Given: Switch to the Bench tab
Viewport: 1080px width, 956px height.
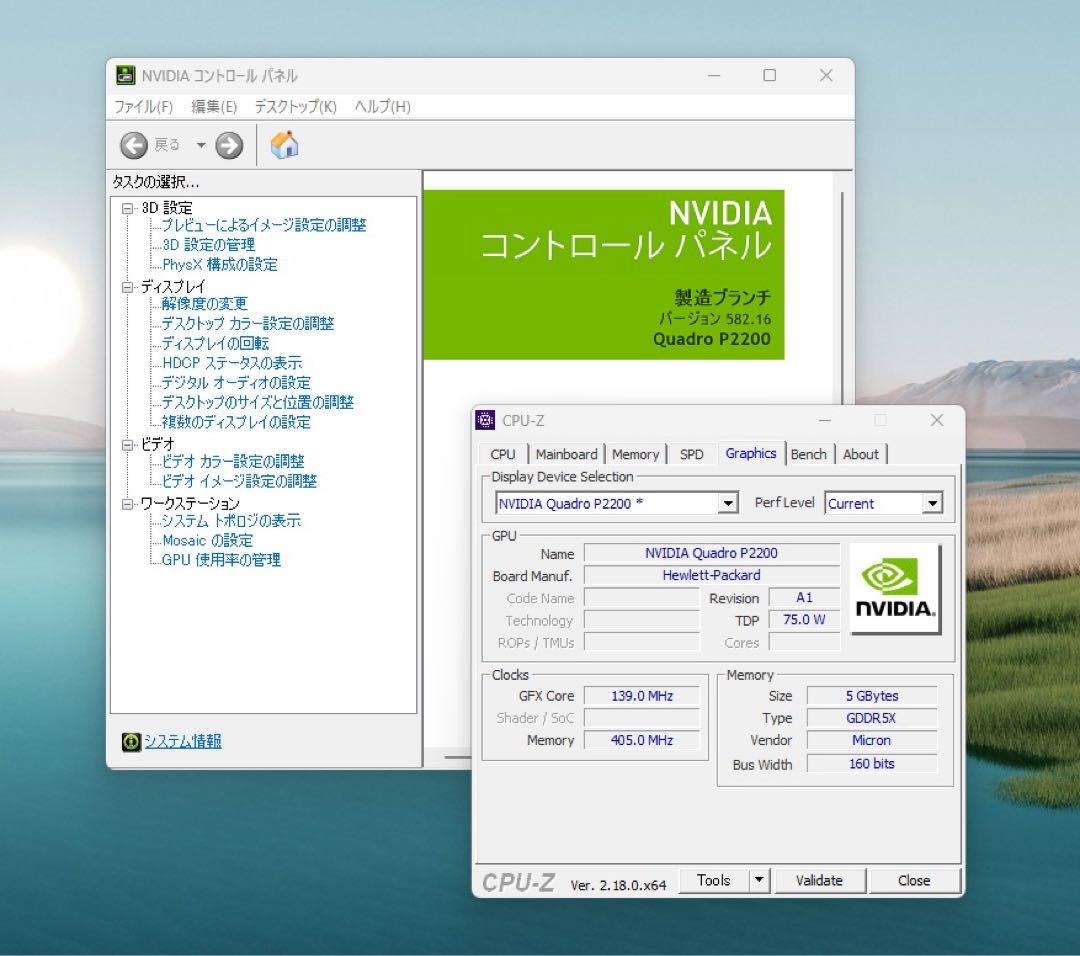Looking at the screenshot, I should pos(809,455).
